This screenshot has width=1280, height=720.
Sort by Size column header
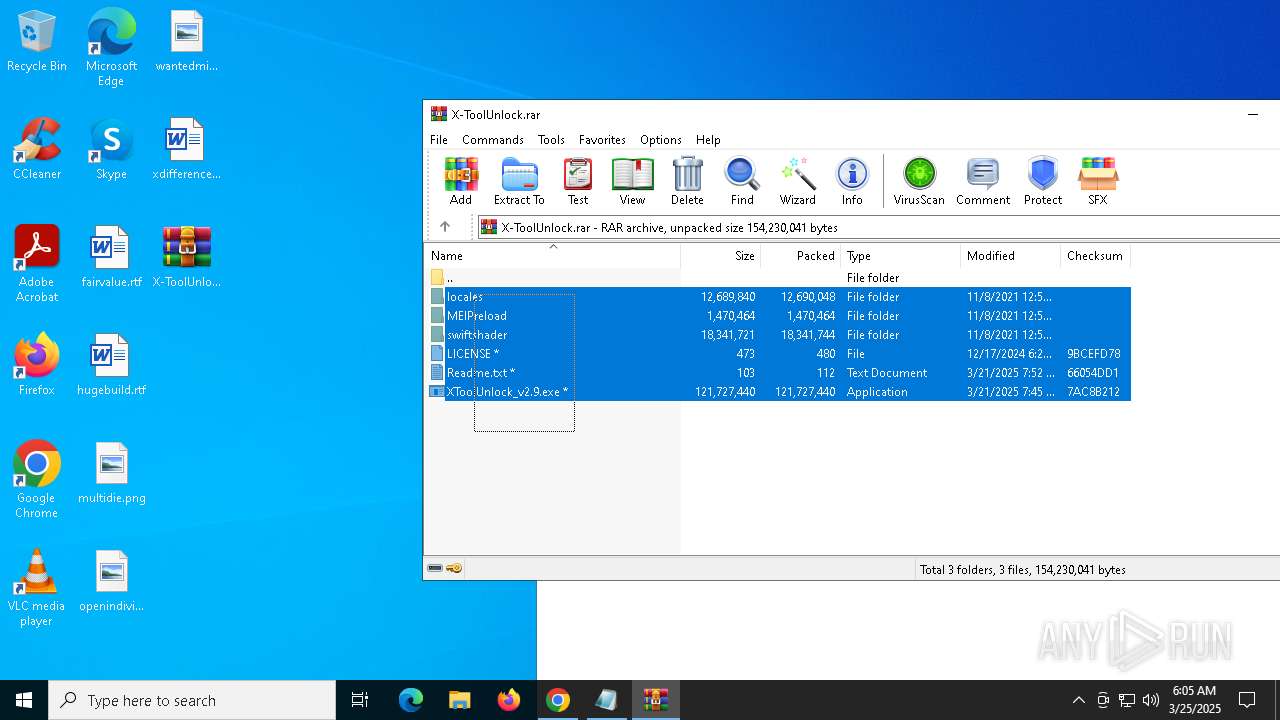tap(720, 256)
